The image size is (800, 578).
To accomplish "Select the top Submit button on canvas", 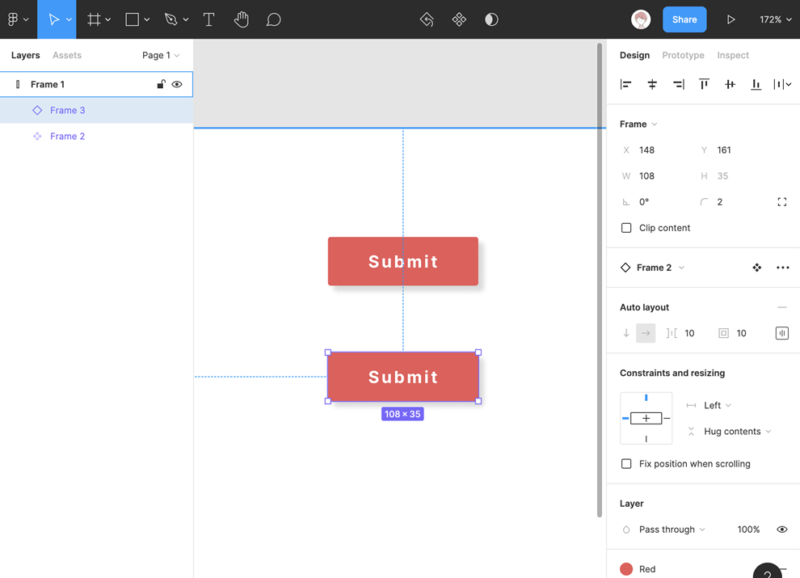I will (403, 261).
